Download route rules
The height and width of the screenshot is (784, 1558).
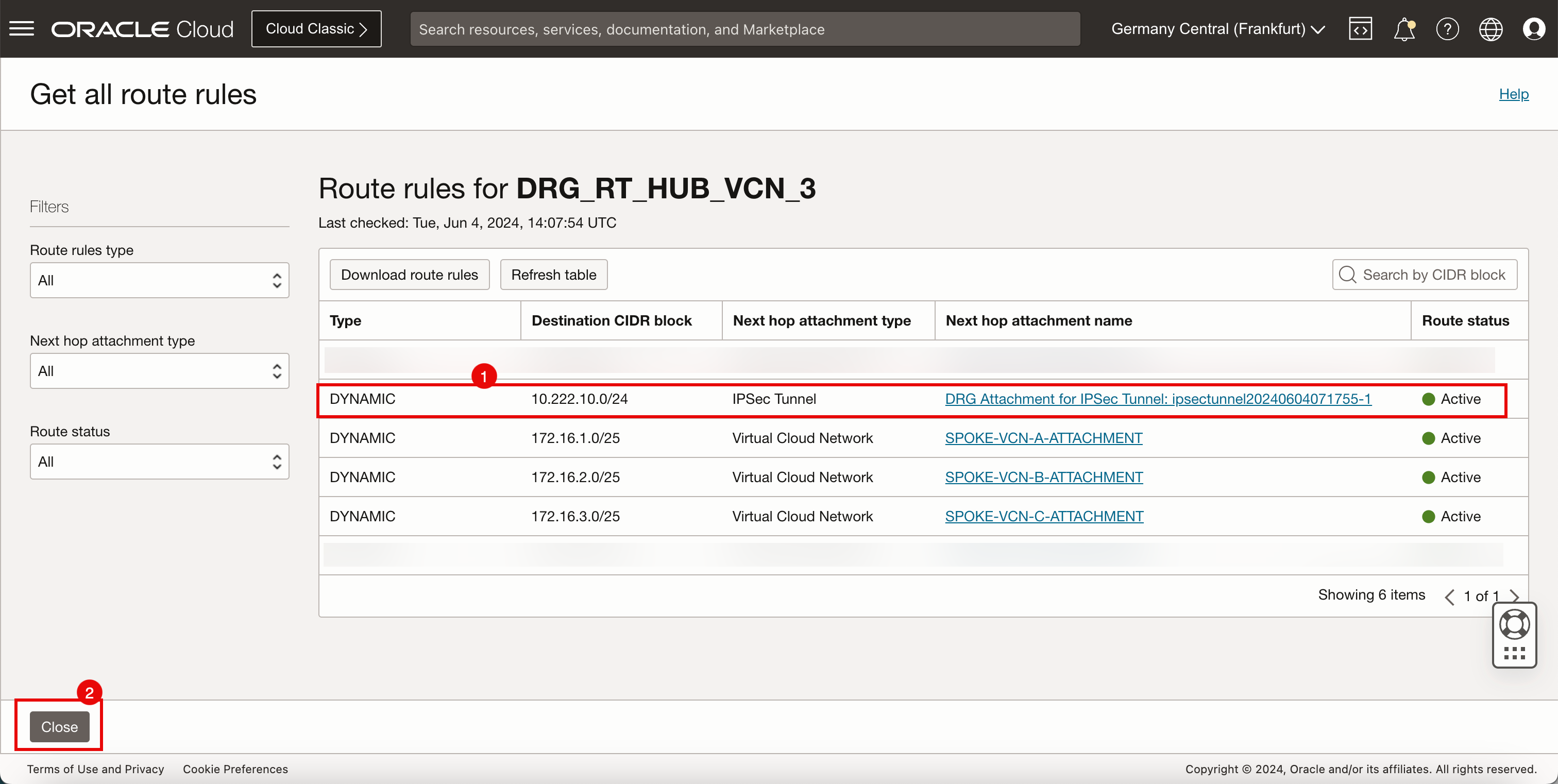(409, 275)
